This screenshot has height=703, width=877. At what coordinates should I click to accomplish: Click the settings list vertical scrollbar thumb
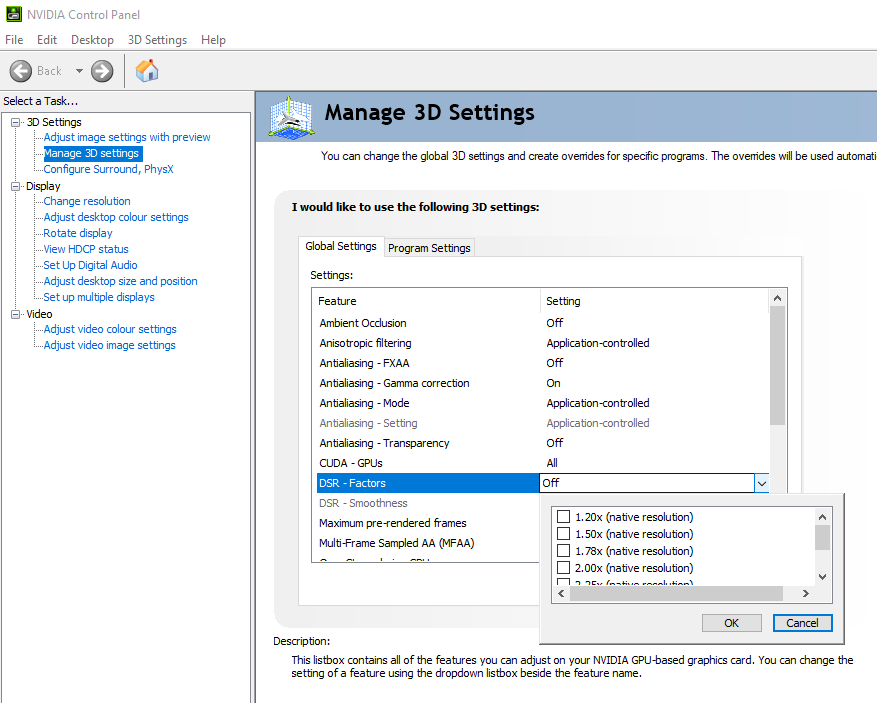[777, 366]
